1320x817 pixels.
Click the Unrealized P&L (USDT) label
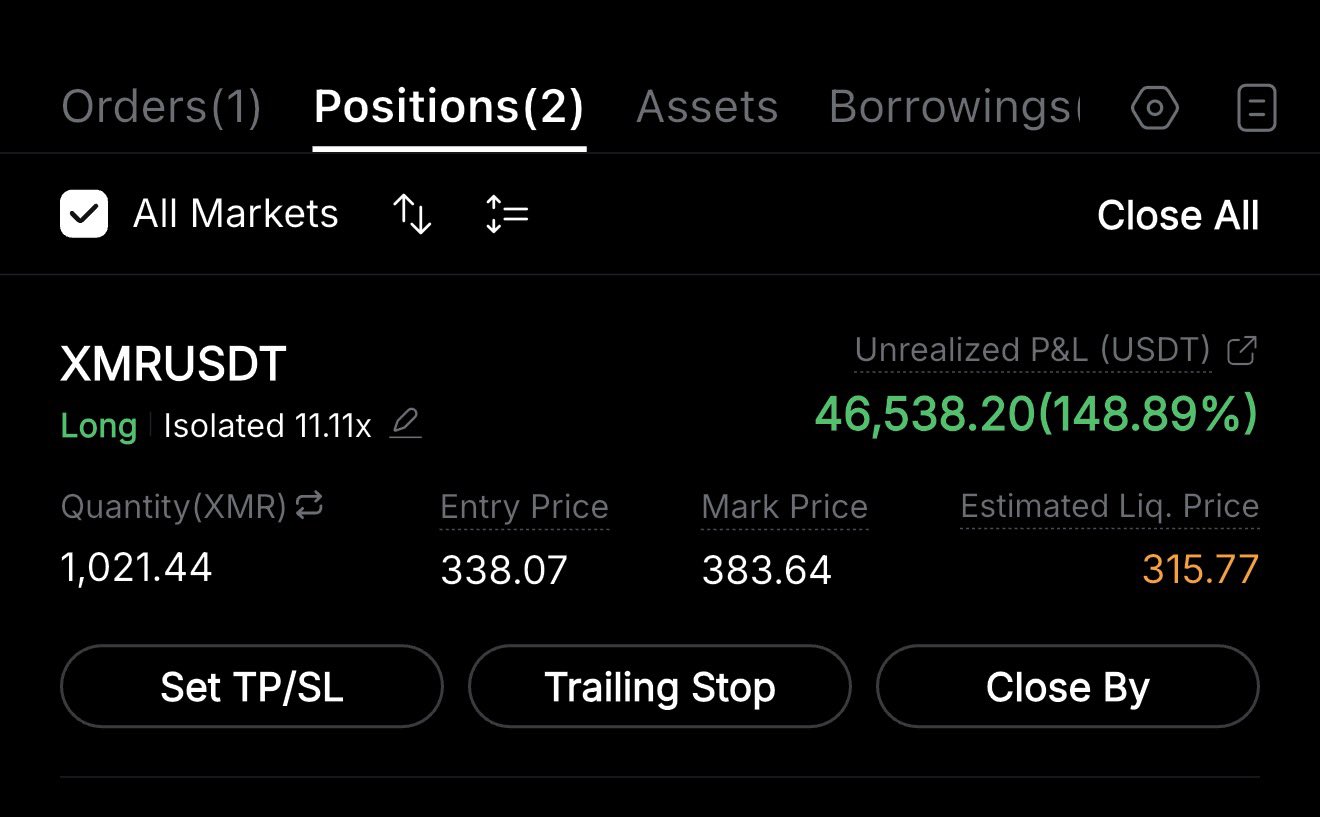[x=1033, y=351]
